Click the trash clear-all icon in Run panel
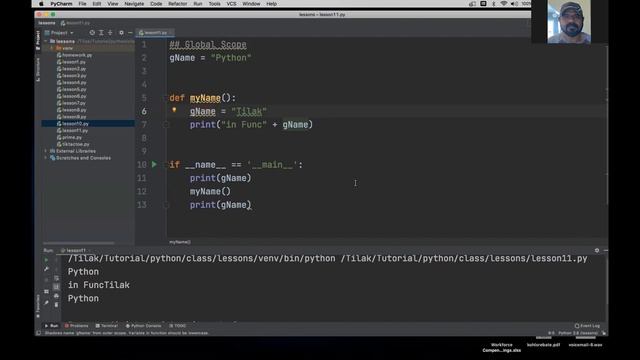 (x=56, y=304)
